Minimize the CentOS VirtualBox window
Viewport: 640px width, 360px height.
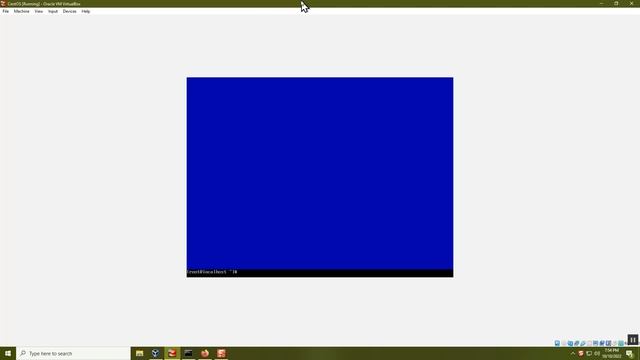pyautogui.click(x=601, y=3)
